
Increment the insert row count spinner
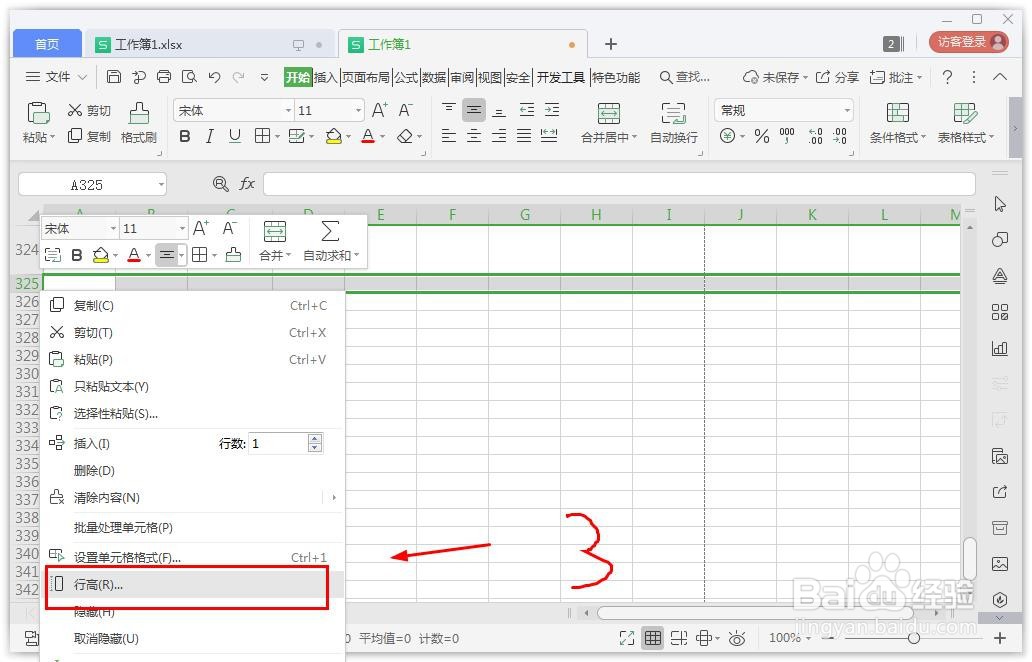click(x=315, y=439)
